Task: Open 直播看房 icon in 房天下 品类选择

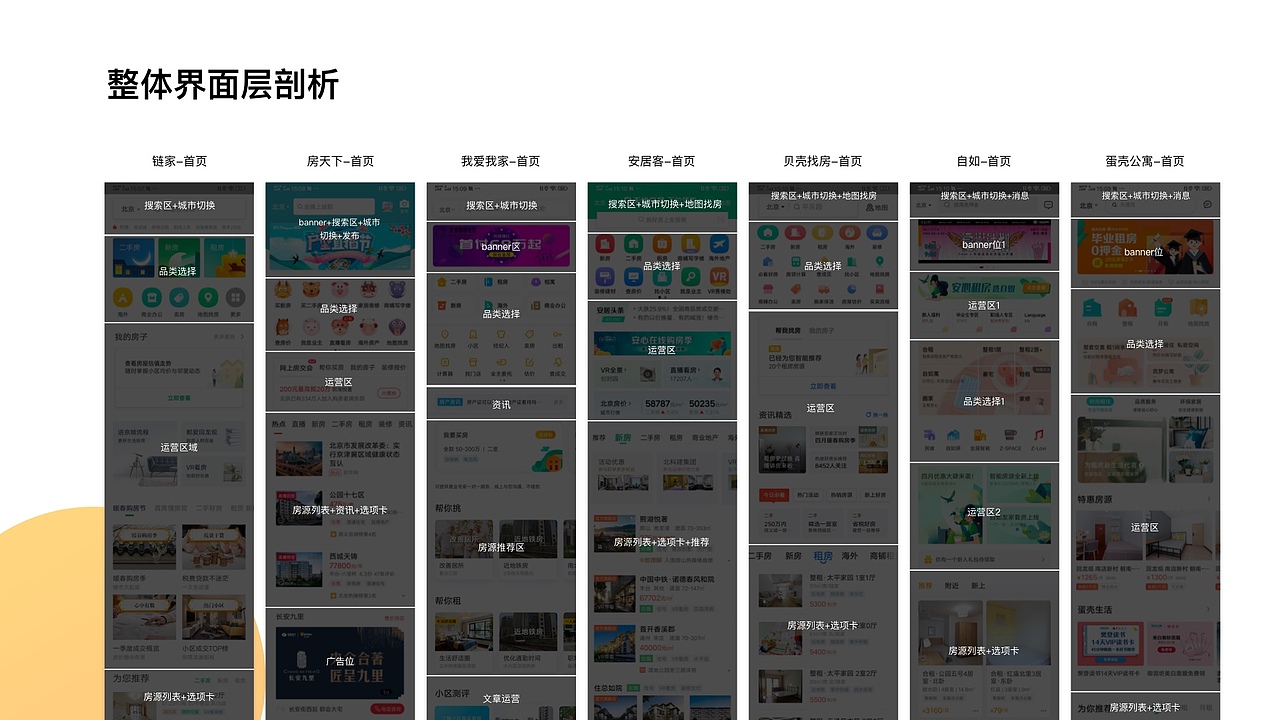Action: 340,326
